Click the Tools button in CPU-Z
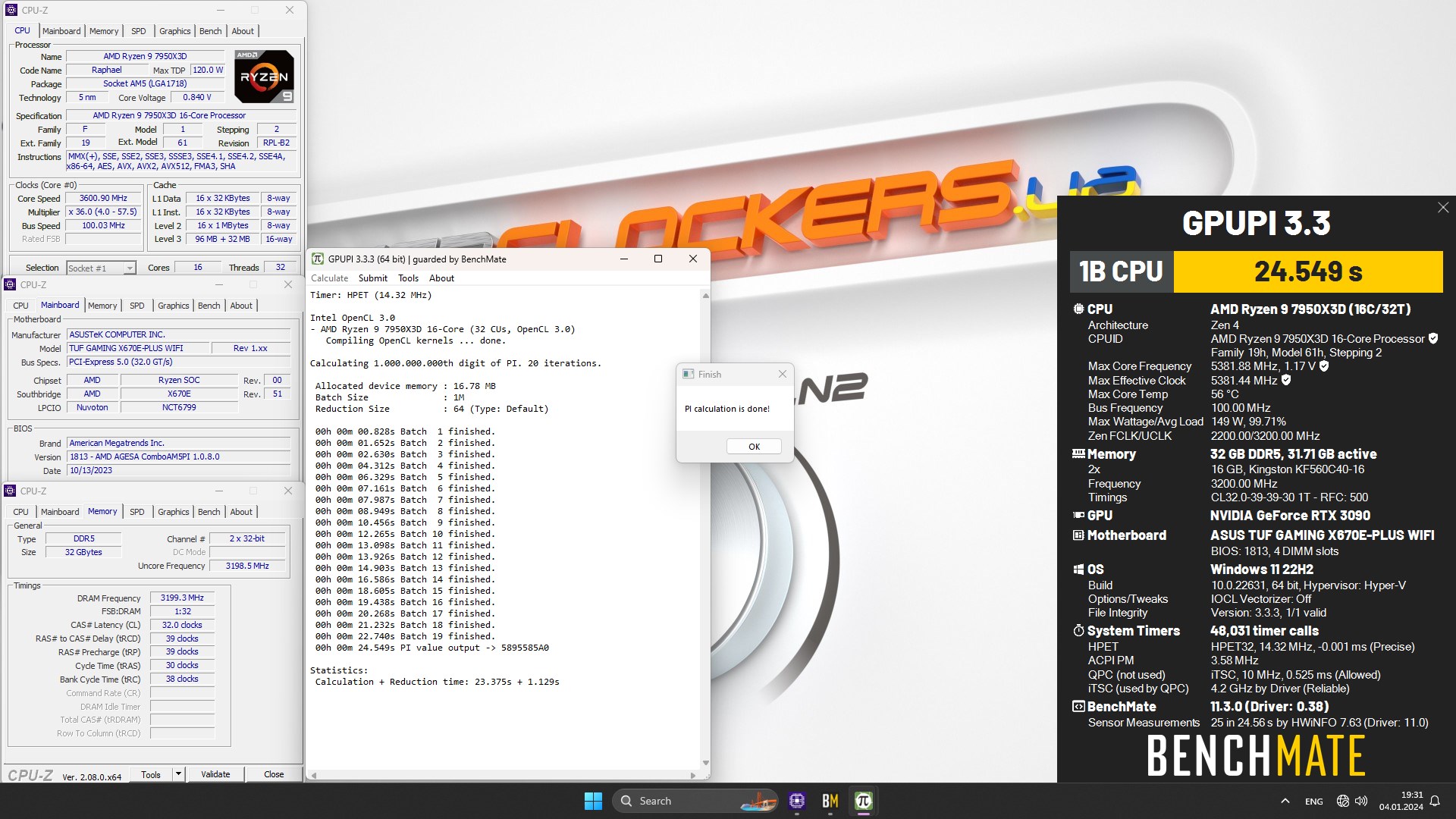The height and width of the screenshot is (819, 1456). click(x=151, y=774)
